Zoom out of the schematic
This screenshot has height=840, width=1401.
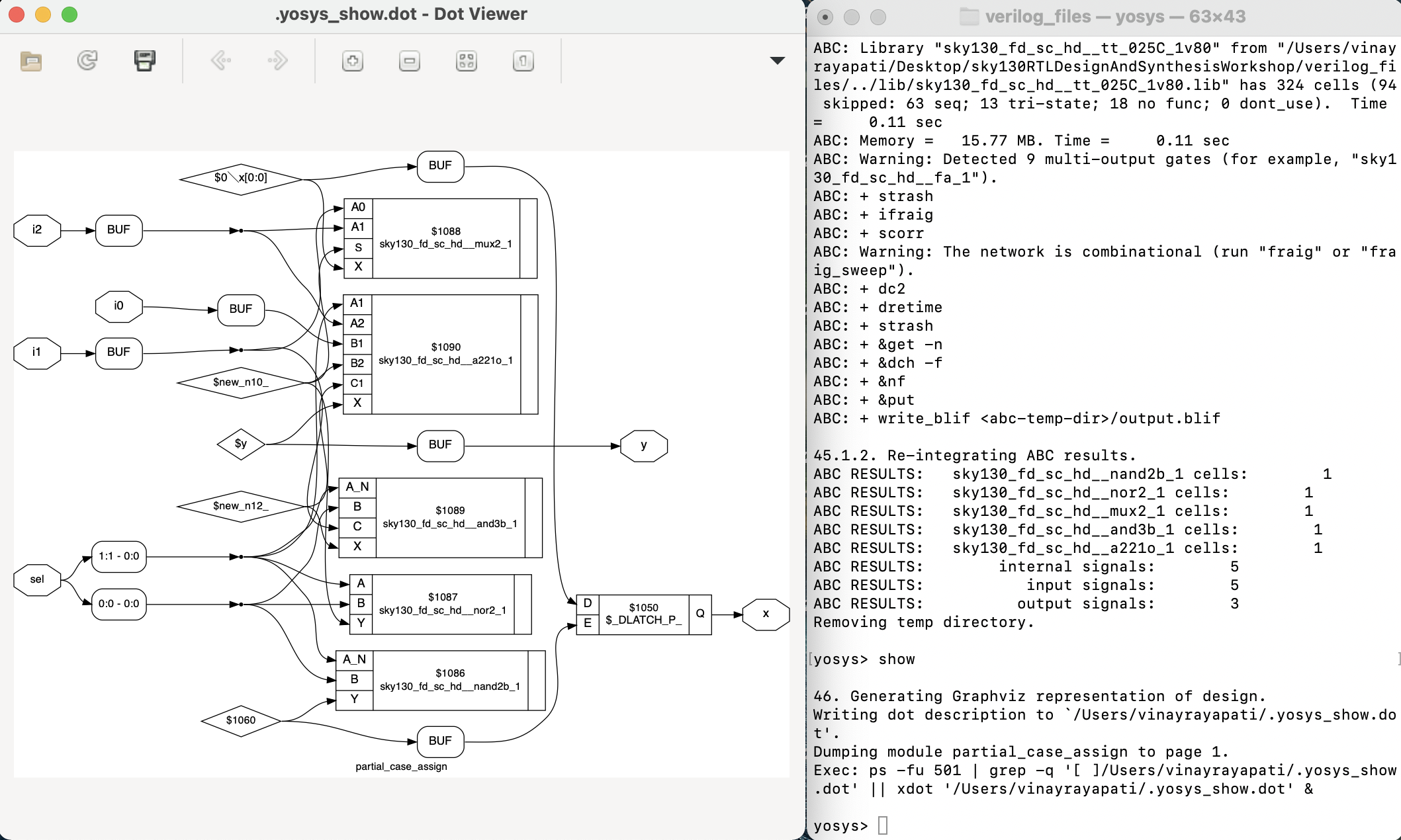pos(409,61)
